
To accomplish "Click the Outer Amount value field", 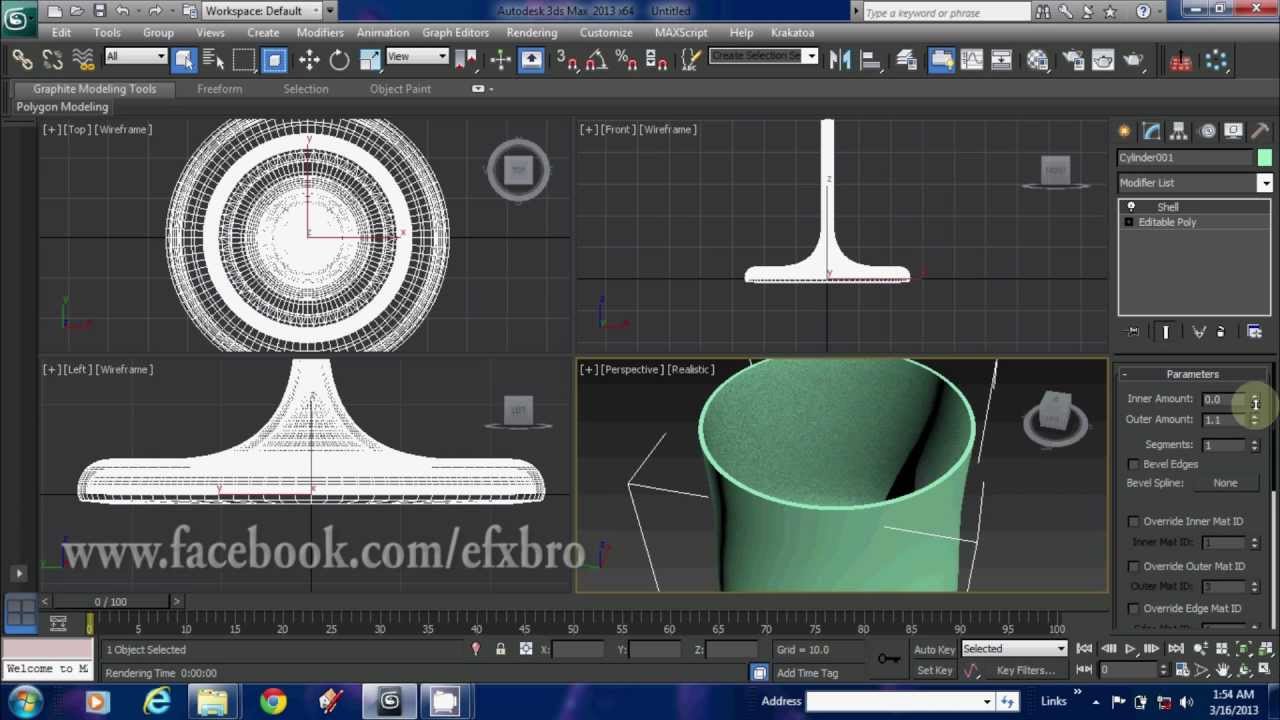I will coord(1224,420).
